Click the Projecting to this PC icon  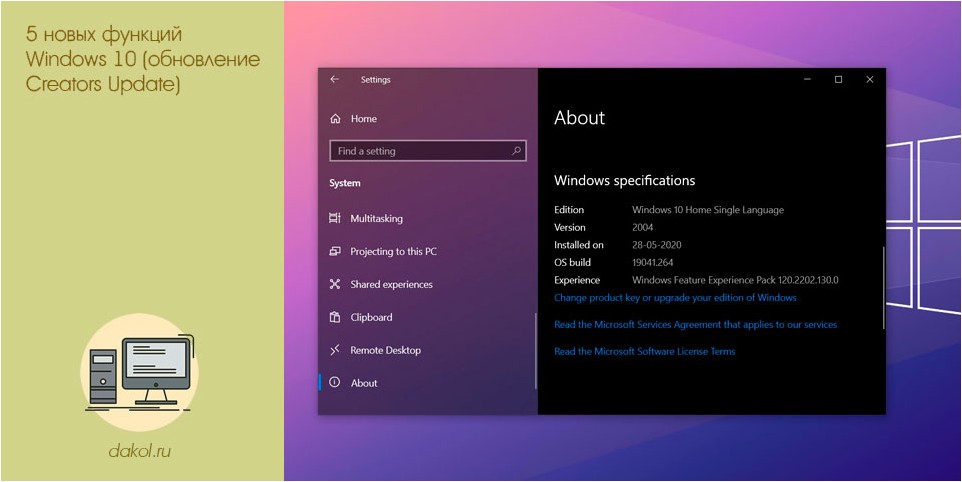[335, 251]
